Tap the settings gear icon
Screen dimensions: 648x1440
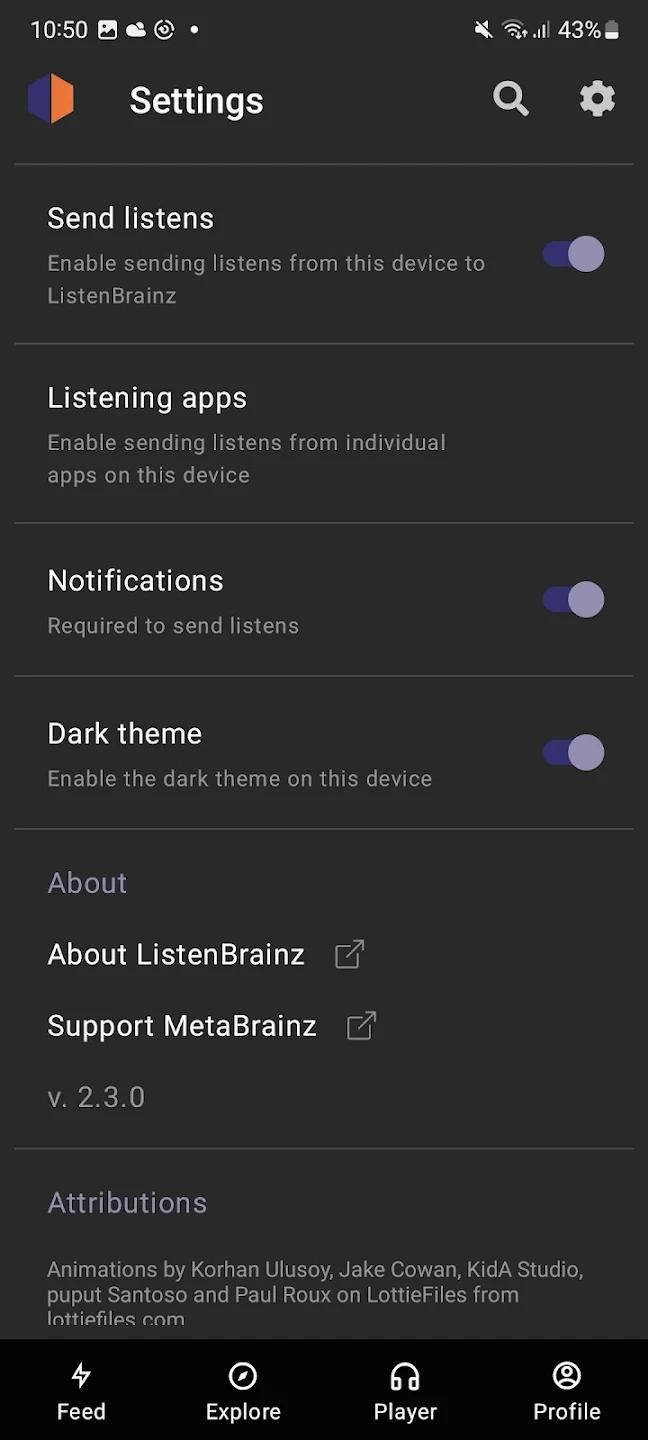point(597,99)
